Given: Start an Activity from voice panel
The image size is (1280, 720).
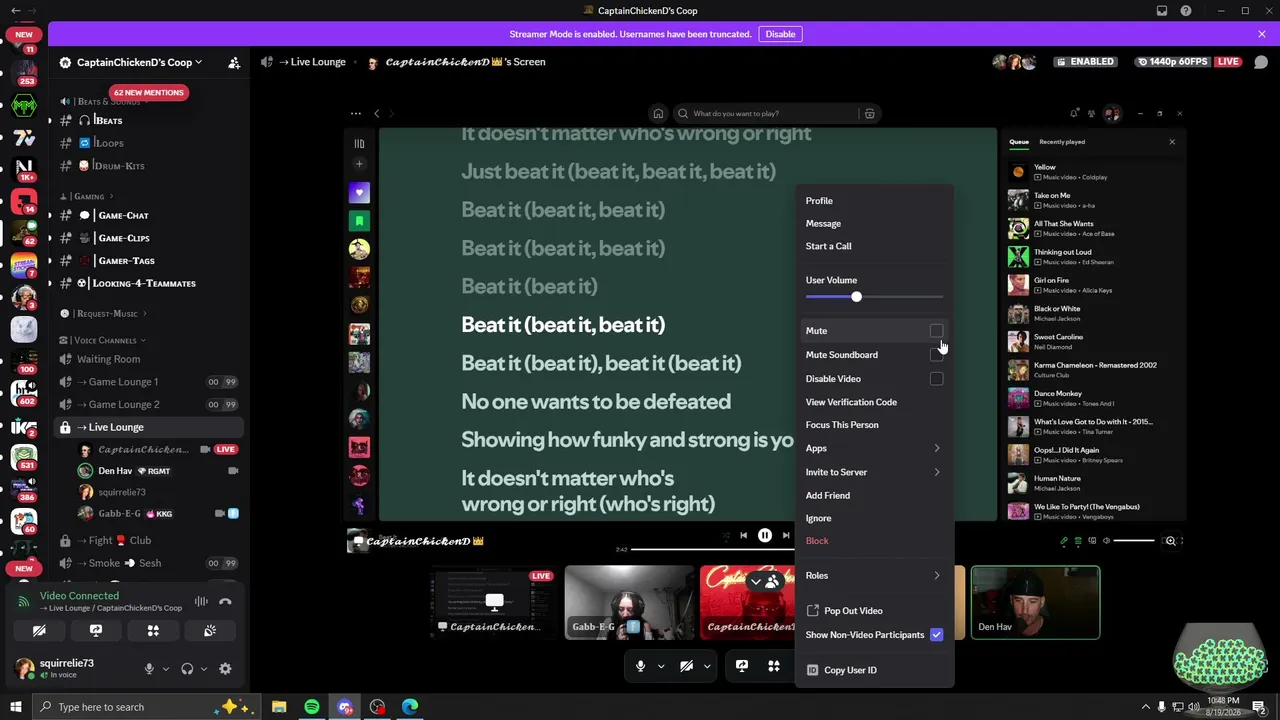Looking at the screenshot, I should [x=153, y=631].
